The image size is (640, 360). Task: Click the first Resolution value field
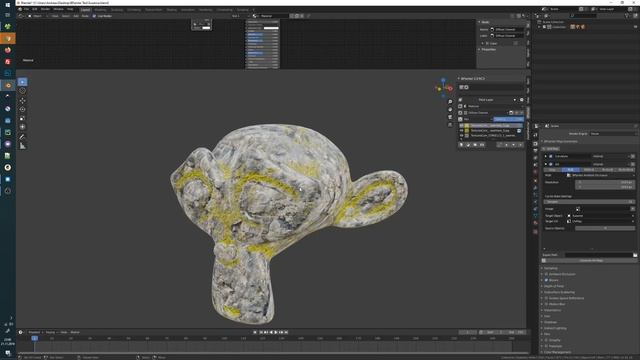pos(605,182)
